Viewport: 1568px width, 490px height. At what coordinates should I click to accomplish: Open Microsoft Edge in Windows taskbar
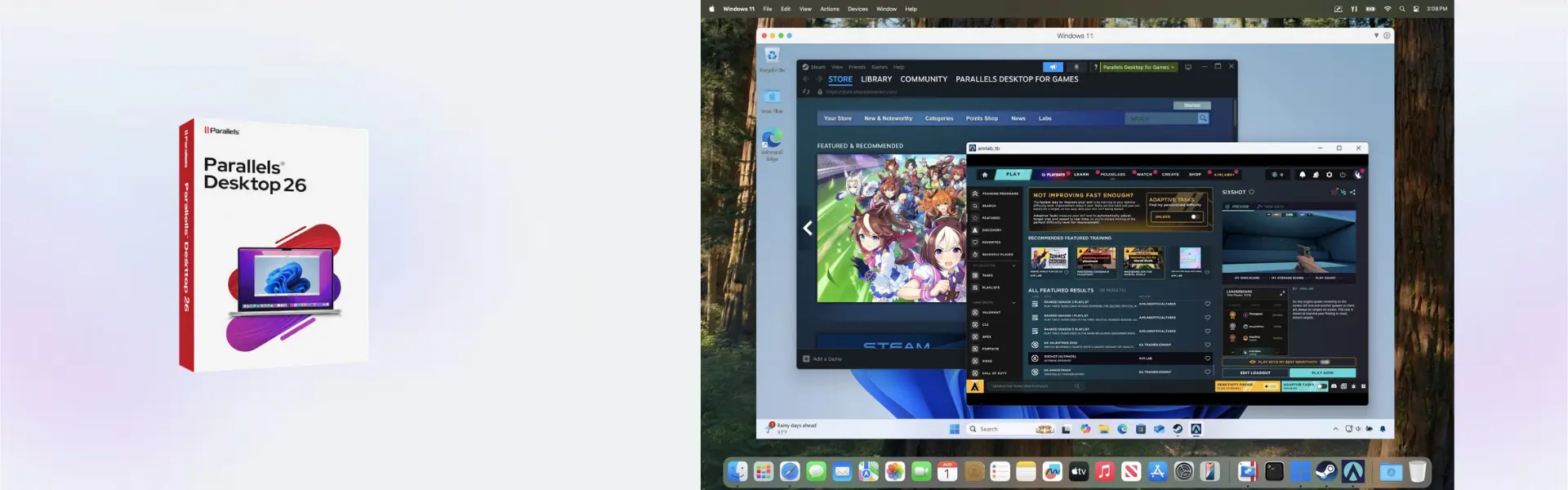pos(1122,429)
